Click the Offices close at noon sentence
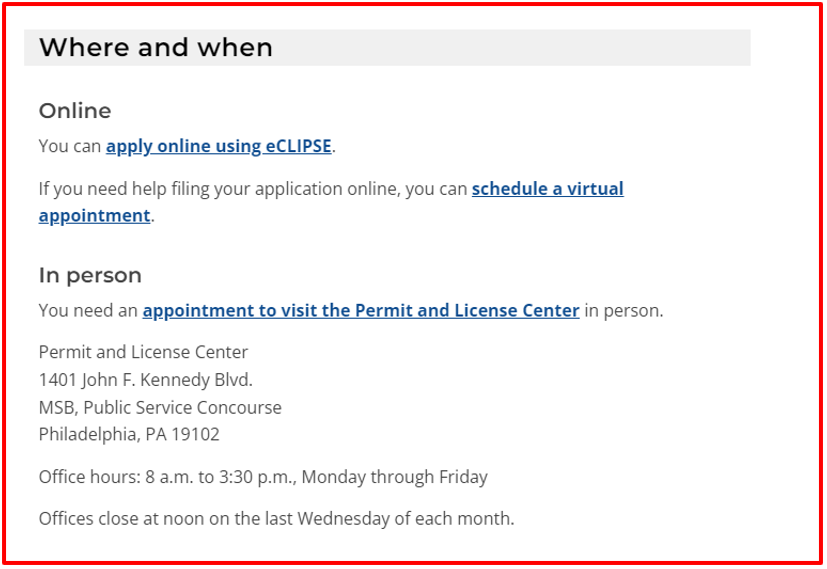 tap(276, 518)
